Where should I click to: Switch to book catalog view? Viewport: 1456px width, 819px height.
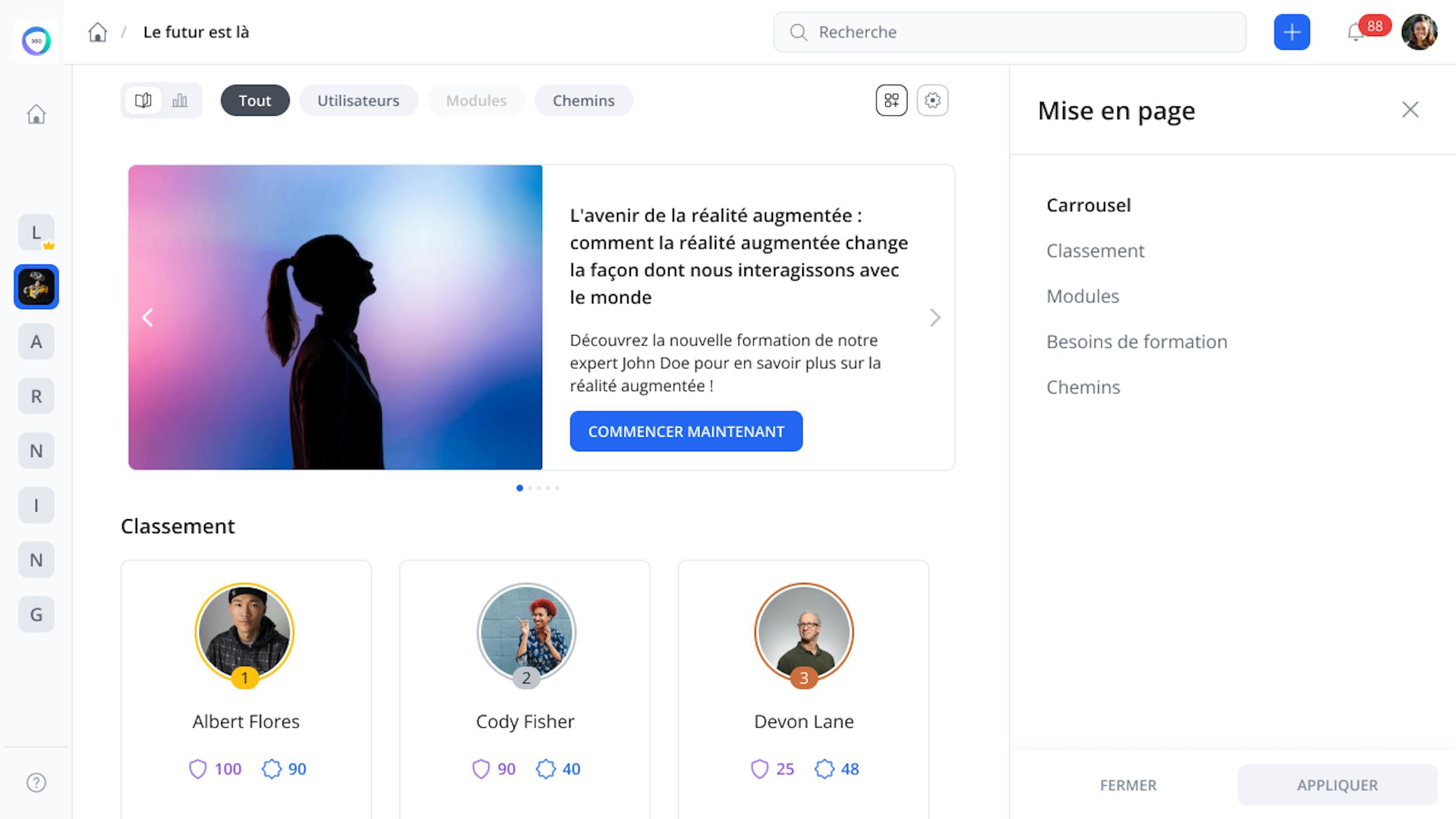pos(143,101)
